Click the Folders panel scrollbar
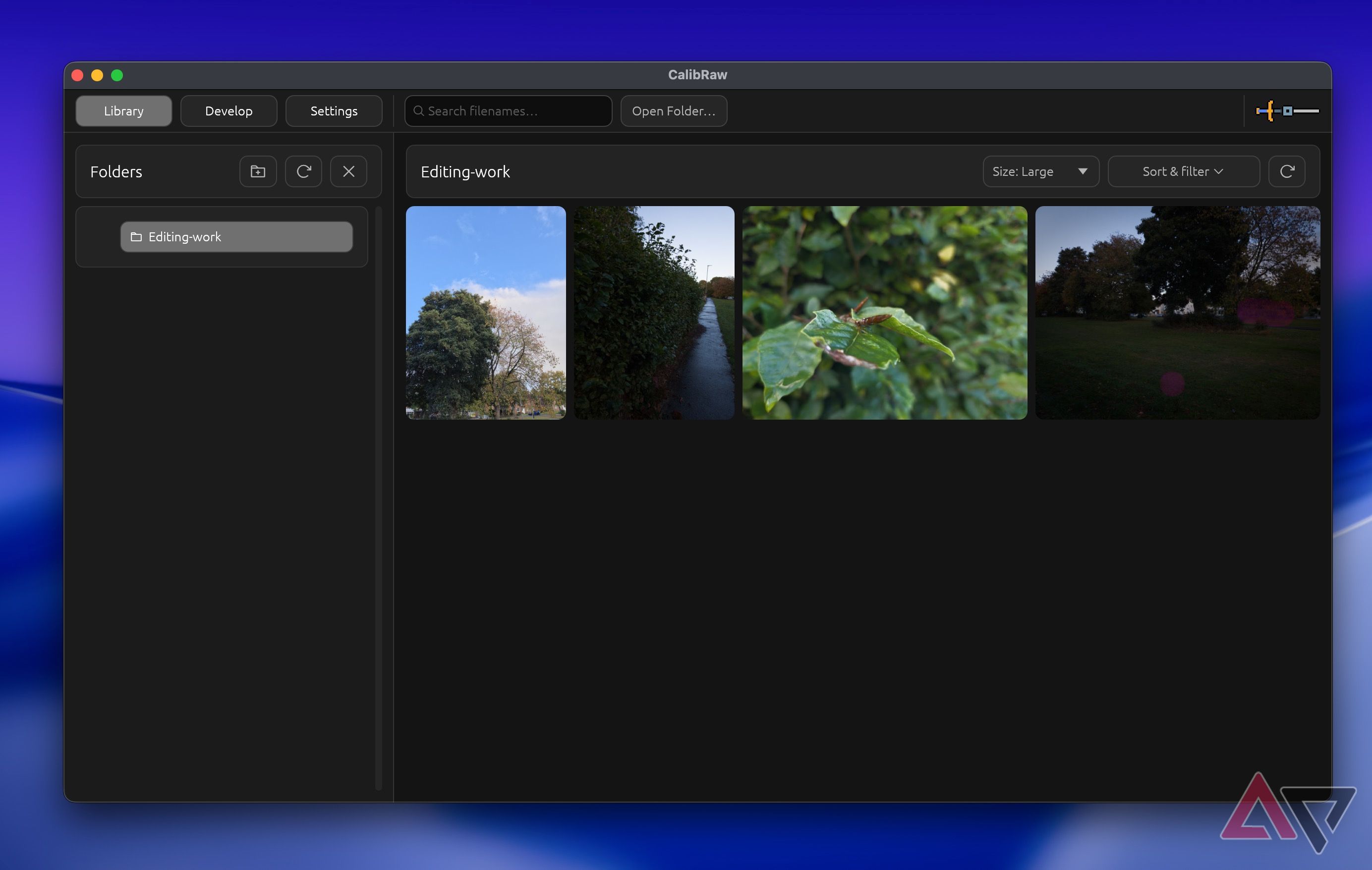1372x870 pixels. click(378, 498)
